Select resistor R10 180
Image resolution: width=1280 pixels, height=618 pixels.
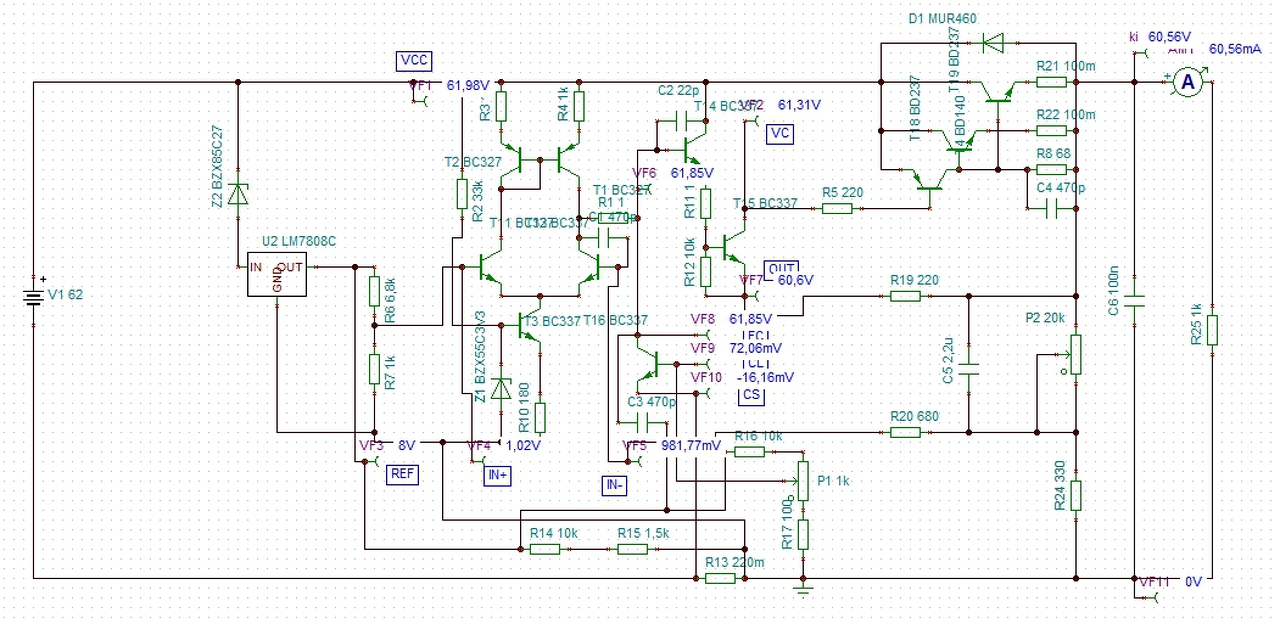tap(540, 417)
